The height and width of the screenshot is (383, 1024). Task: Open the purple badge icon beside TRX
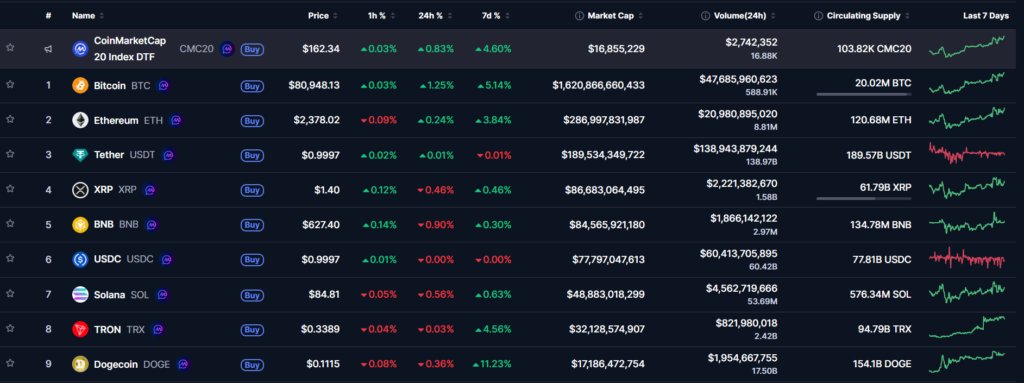click(157, 329)
